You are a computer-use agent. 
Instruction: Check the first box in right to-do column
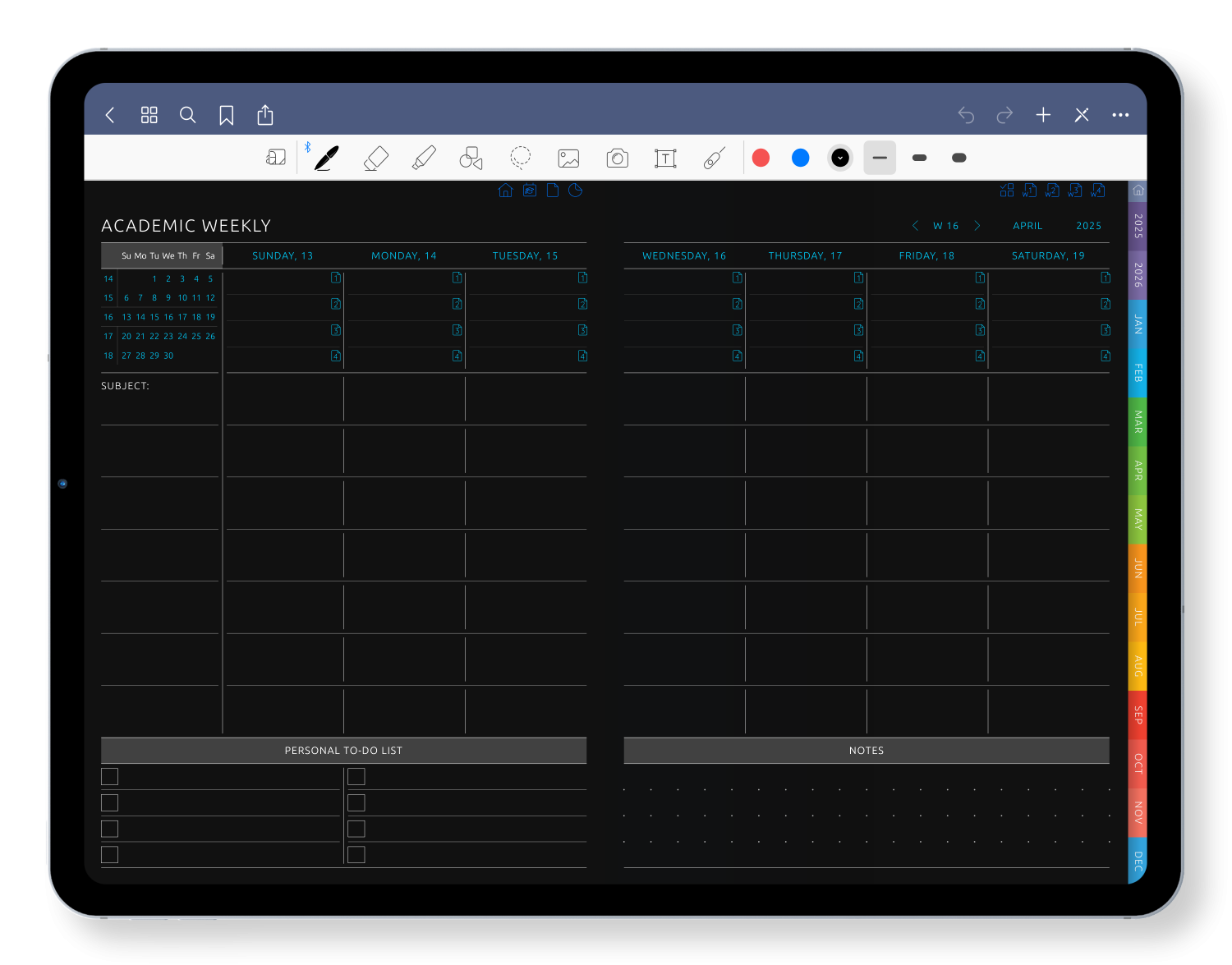coord(356,777)
